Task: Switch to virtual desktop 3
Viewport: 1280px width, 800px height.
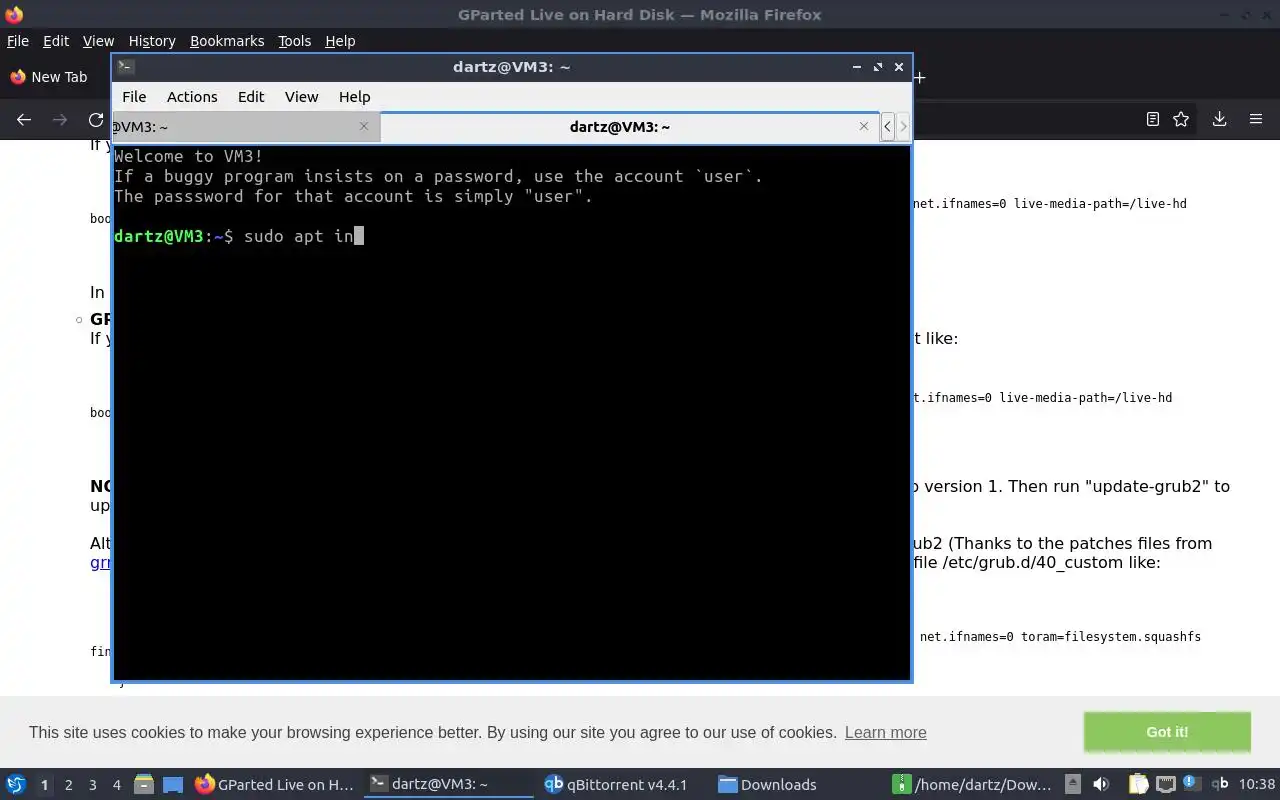Action: (x=92, y=785)
